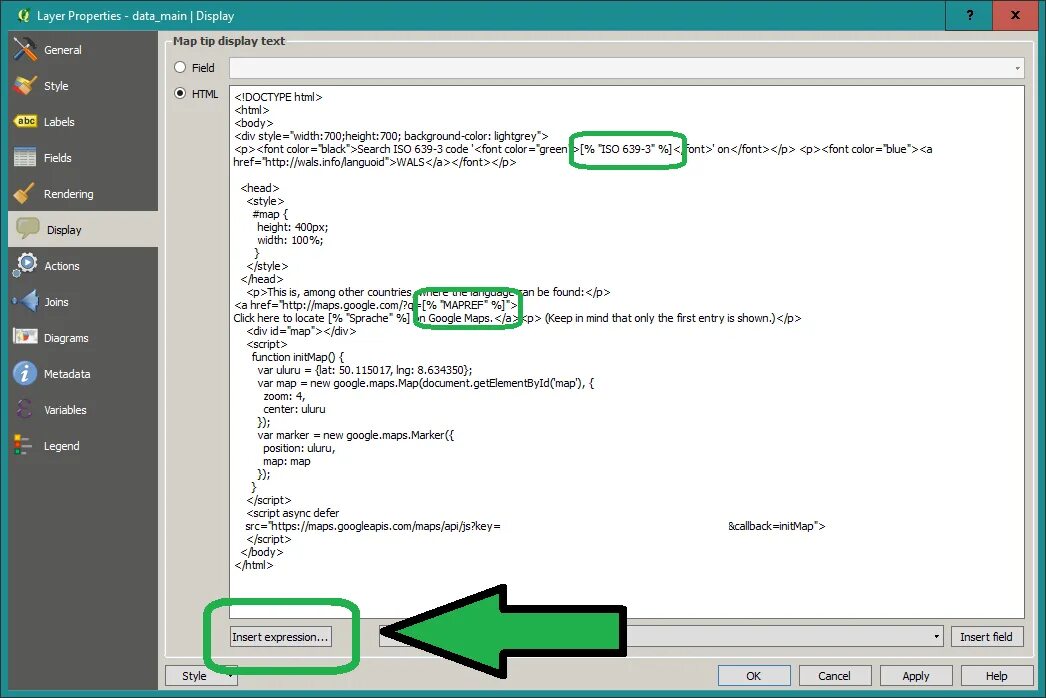This screenshot has height=698, width=1046.
Task: Switch to the Legend tab label
Action: (x=61, y=446)
